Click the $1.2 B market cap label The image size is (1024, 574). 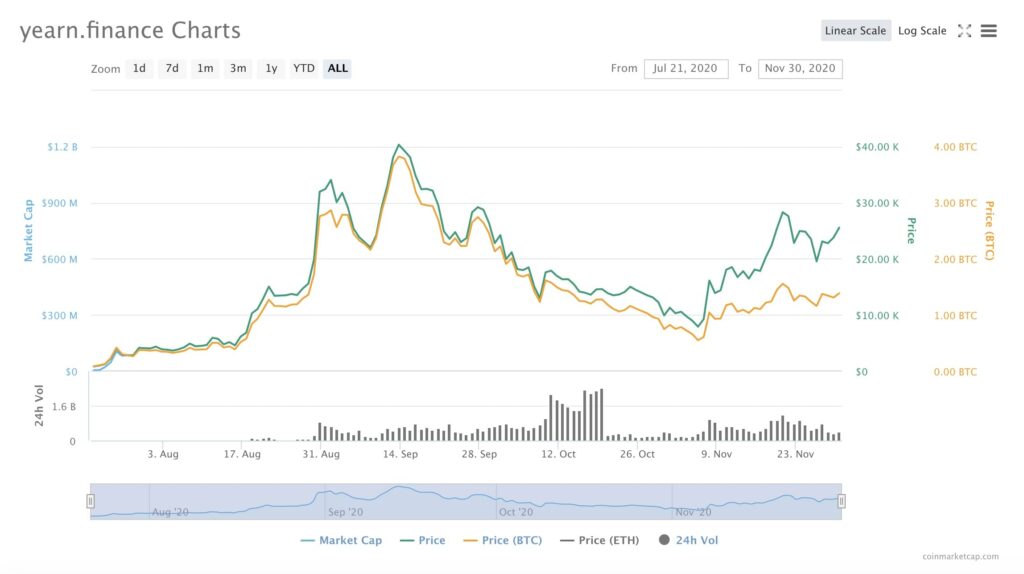click(62, 147)
